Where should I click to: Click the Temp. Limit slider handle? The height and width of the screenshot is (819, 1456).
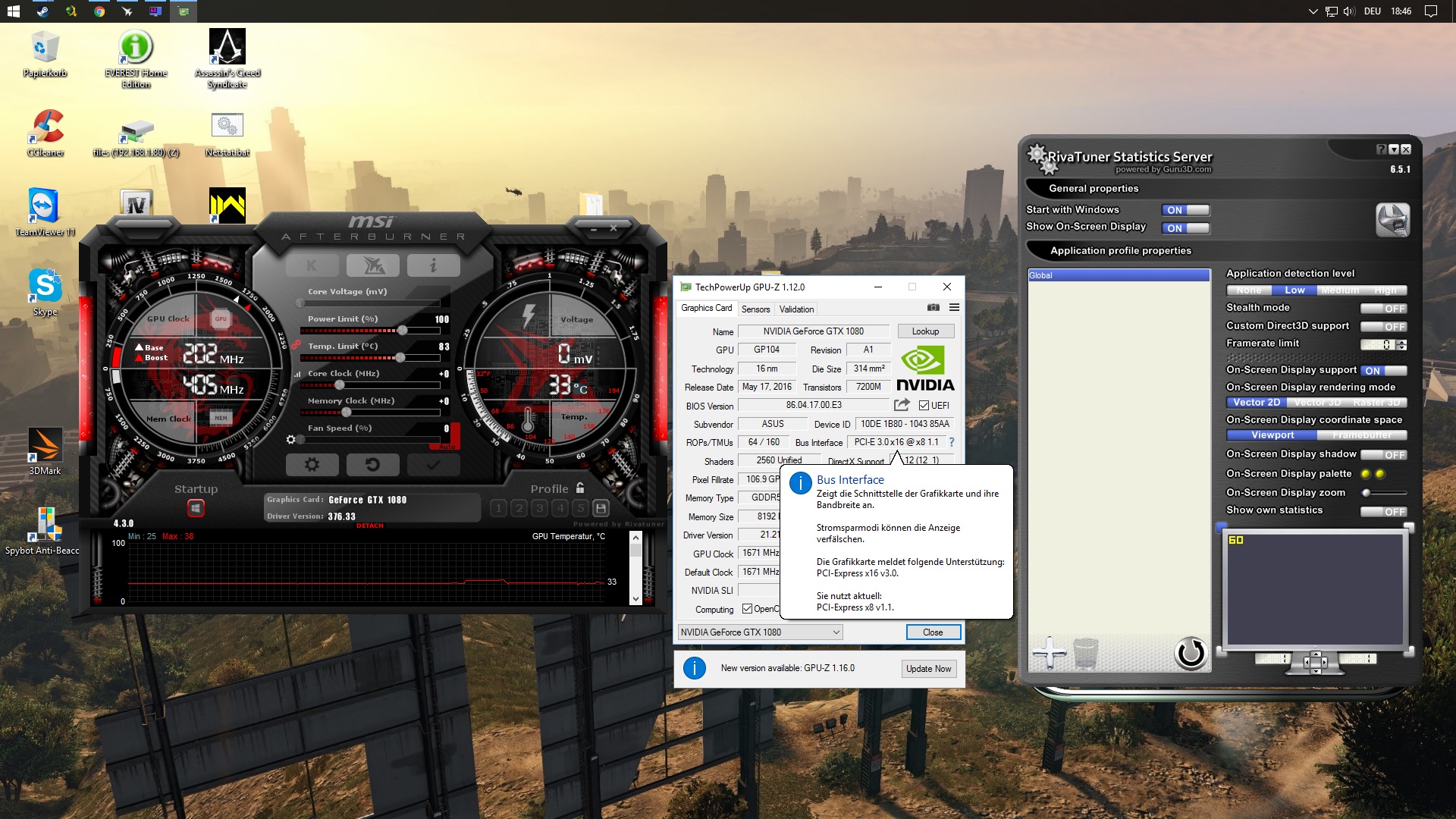(400, 358)
